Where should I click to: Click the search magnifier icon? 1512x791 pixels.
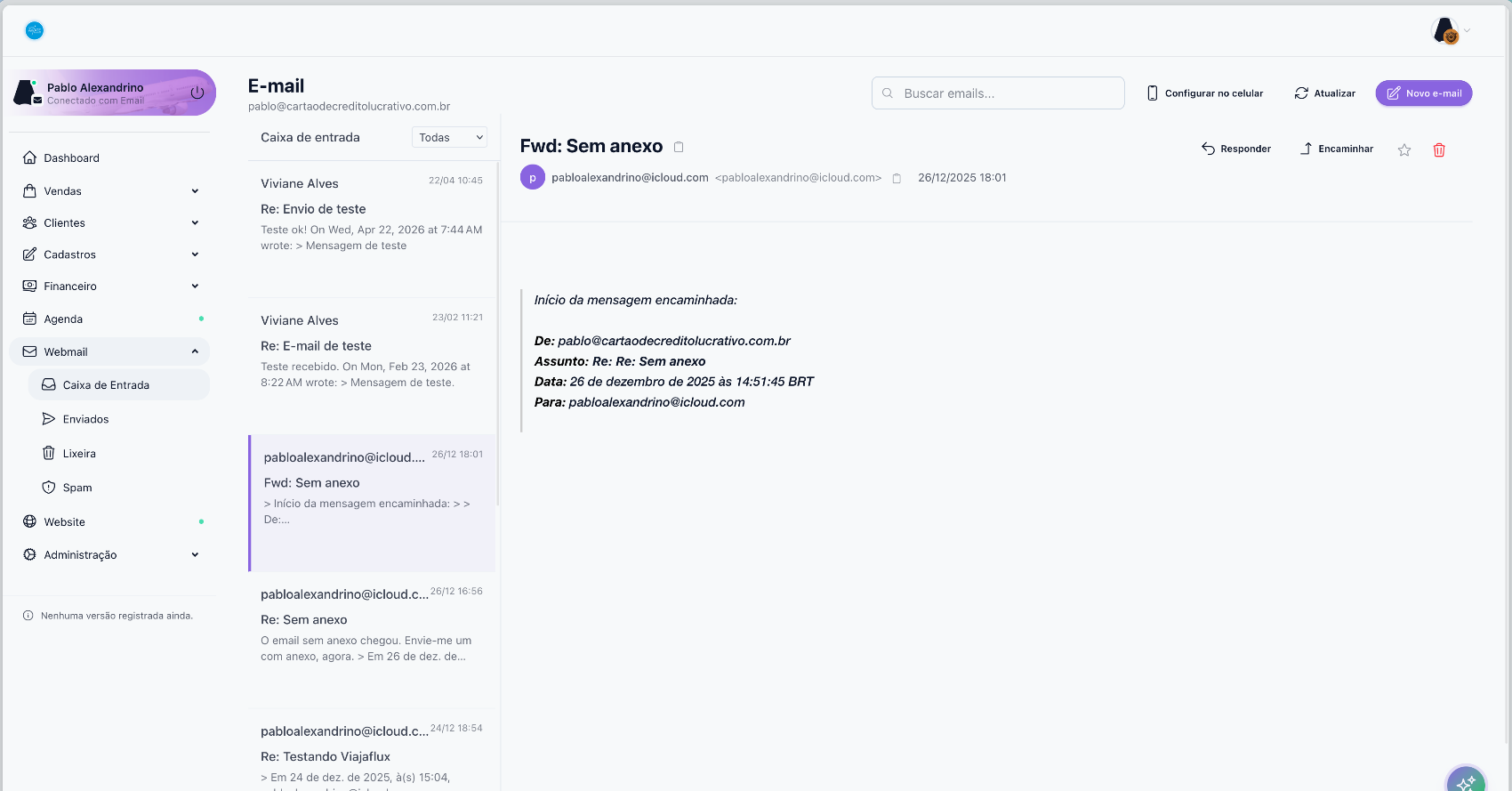888,93
